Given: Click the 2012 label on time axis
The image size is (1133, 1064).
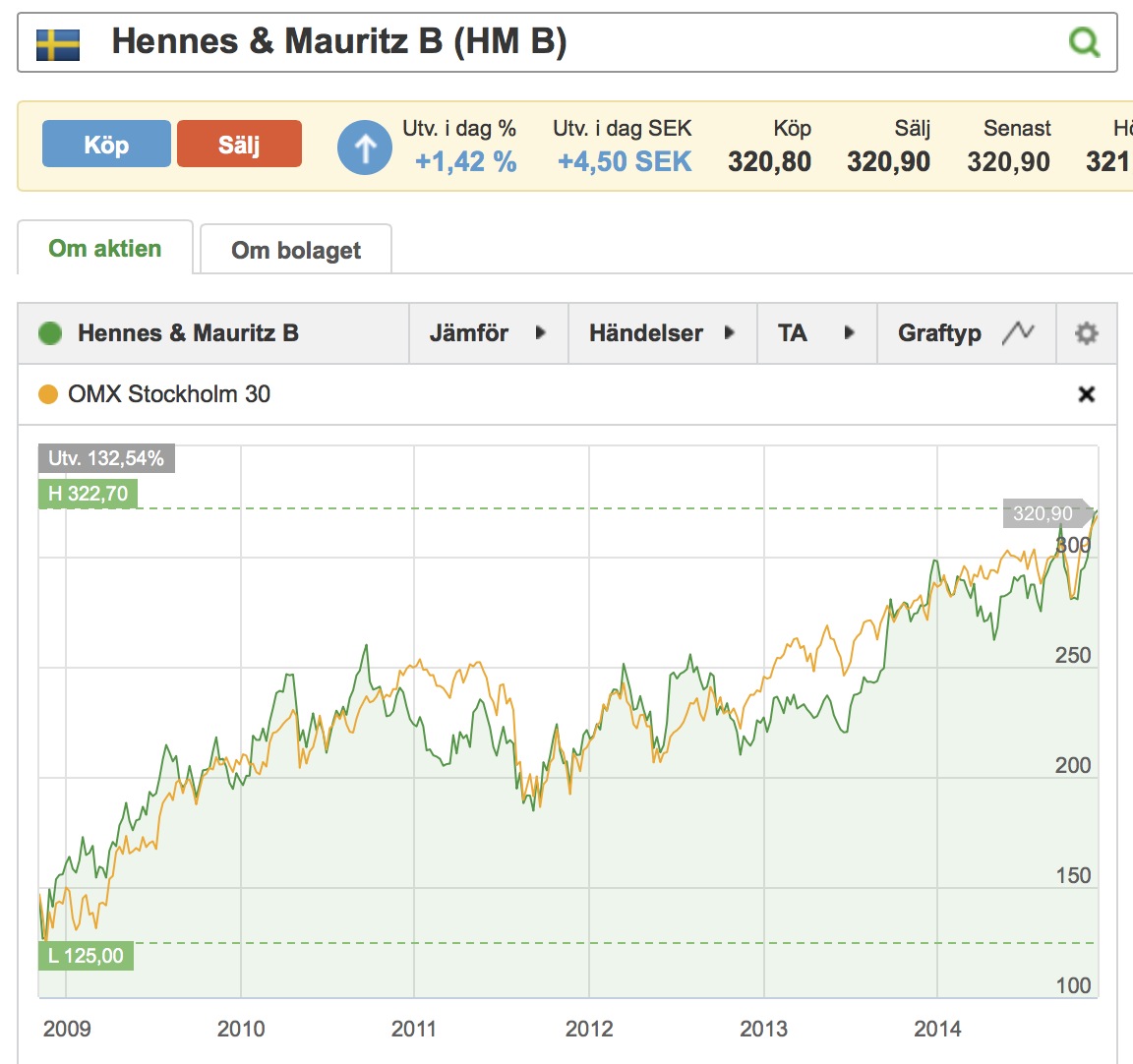Looking at the screenshot, I should (588, 1029).
